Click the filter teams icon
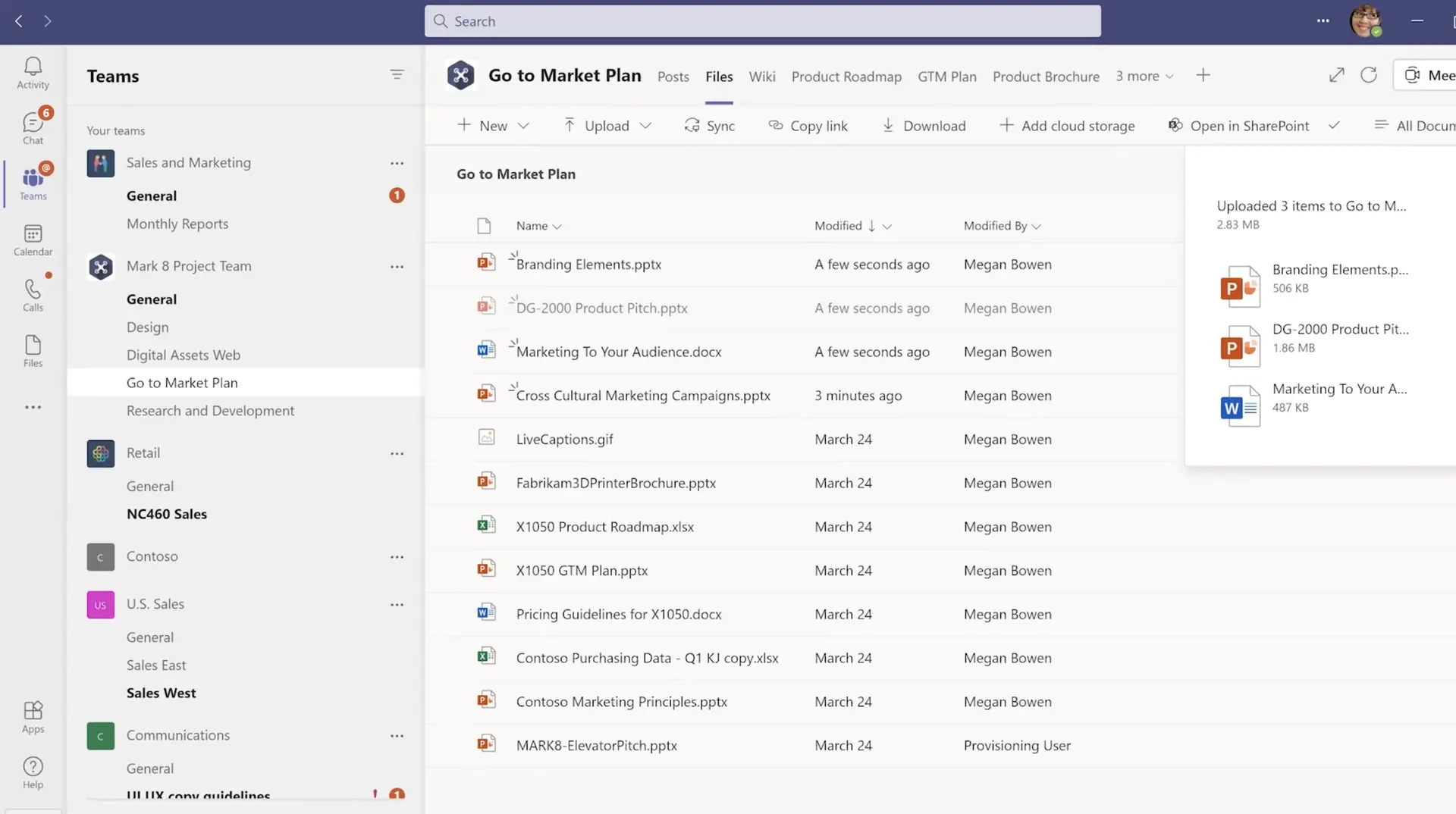The height and width of the screenshot is (814, 1456). click(x=397, y=74)
